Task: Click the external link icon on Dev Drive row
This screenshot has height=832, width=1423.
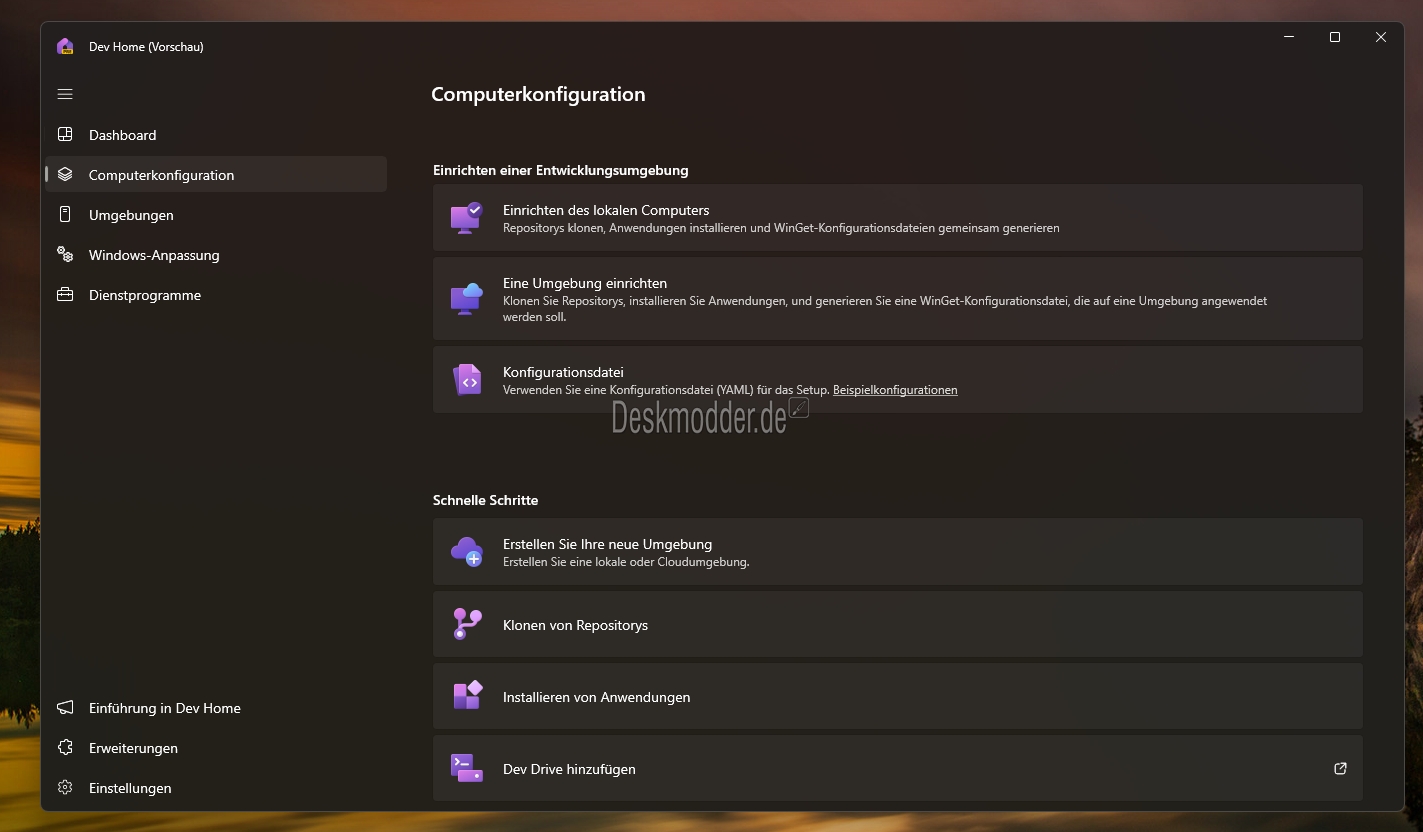Action: click(1340, 768)
